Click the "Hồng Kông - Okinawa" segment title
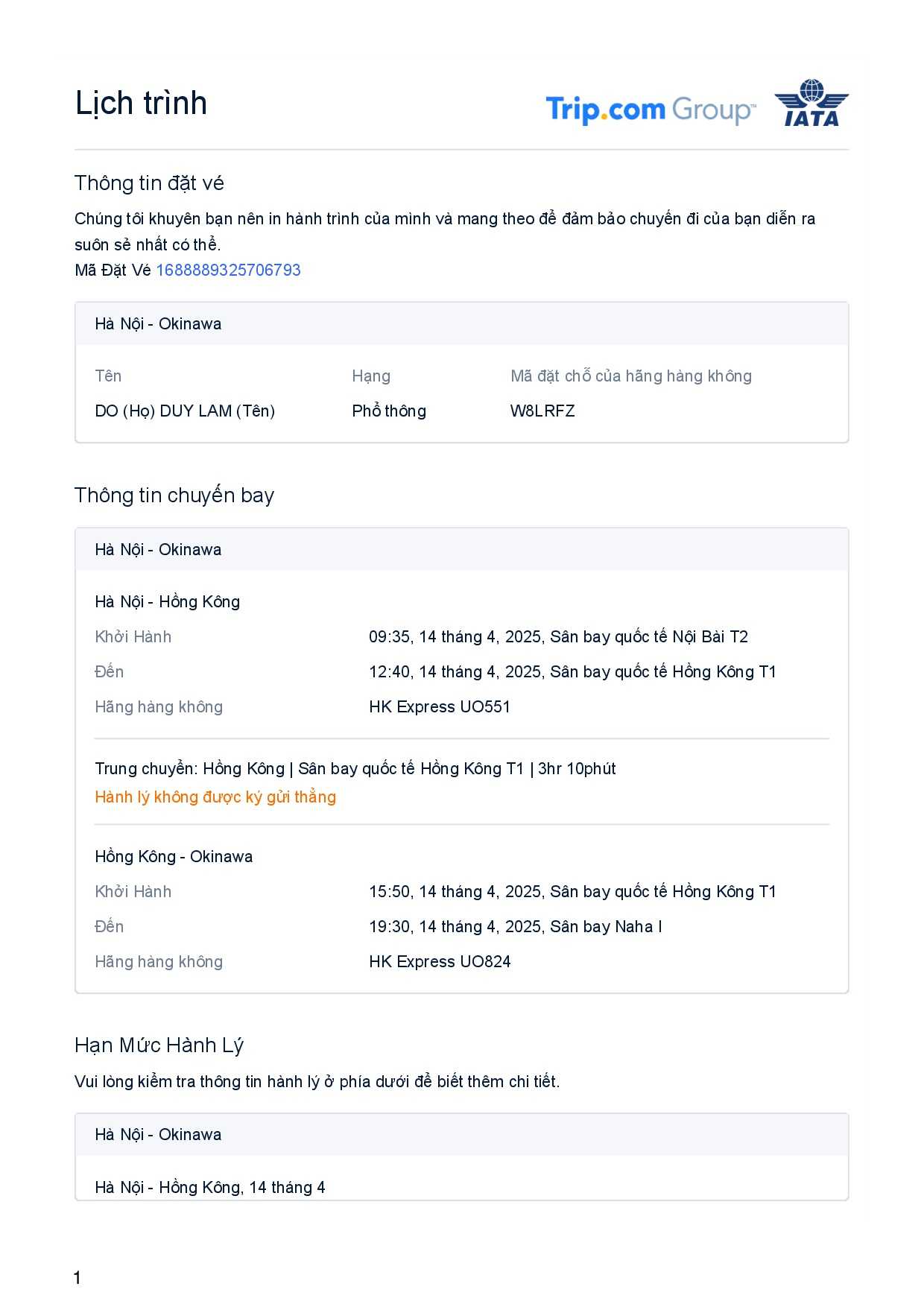The width and height of the screenshot is (924, 1307). (x=174, y=857)
